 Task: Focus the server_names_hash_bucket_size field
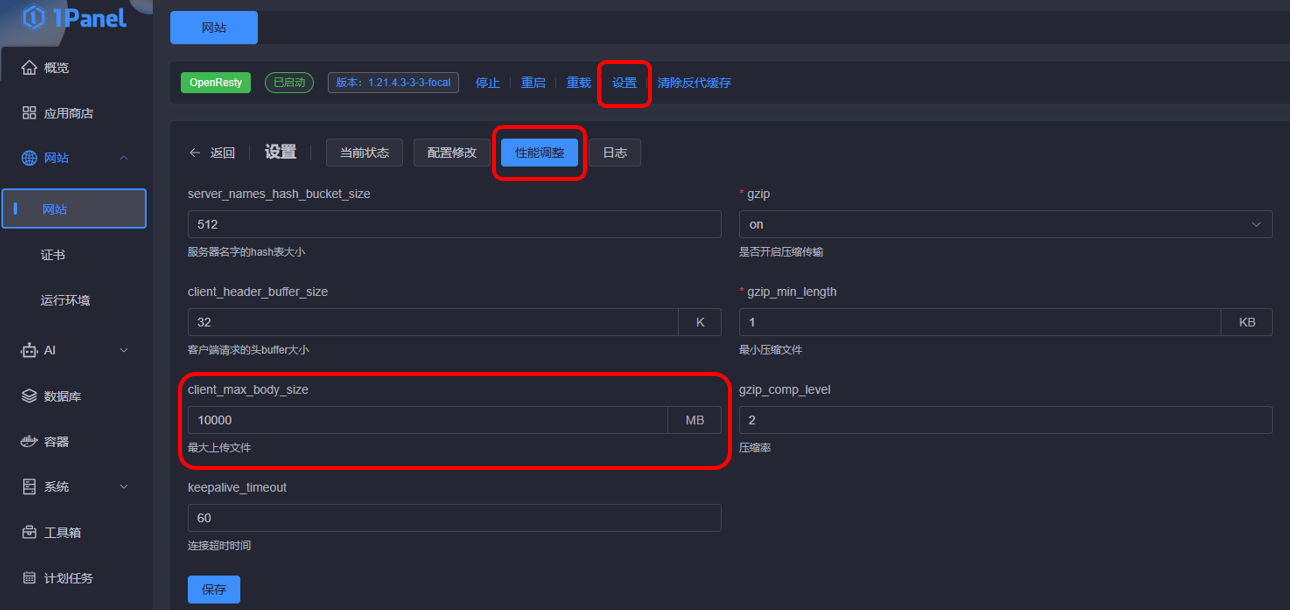pos(454,224)
